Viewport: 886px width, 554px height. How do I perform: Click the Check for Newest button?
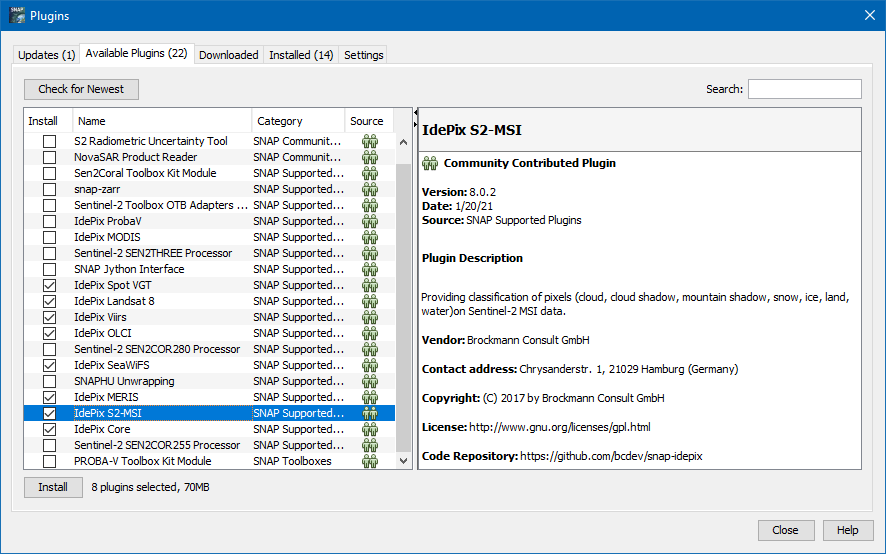pyautogui.click(x=81, y=89)
